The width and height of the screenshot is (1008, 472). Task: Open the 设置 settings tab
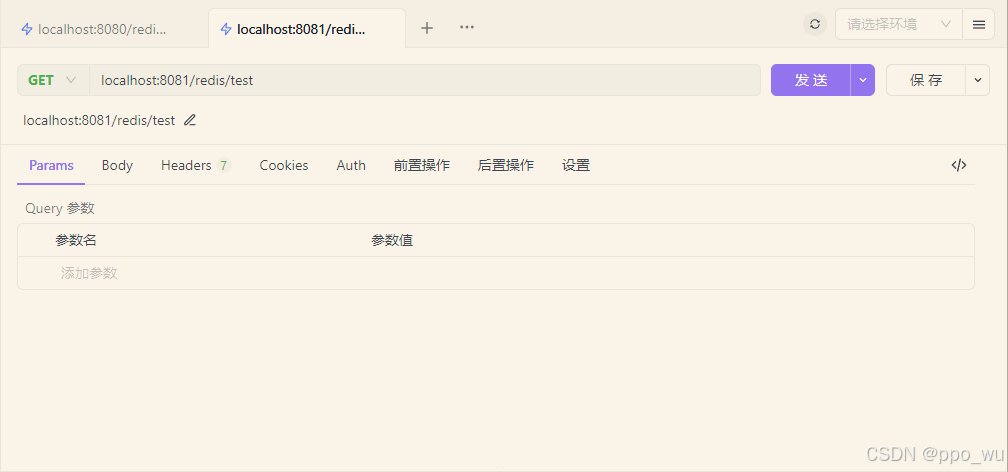tap(576, 165)
